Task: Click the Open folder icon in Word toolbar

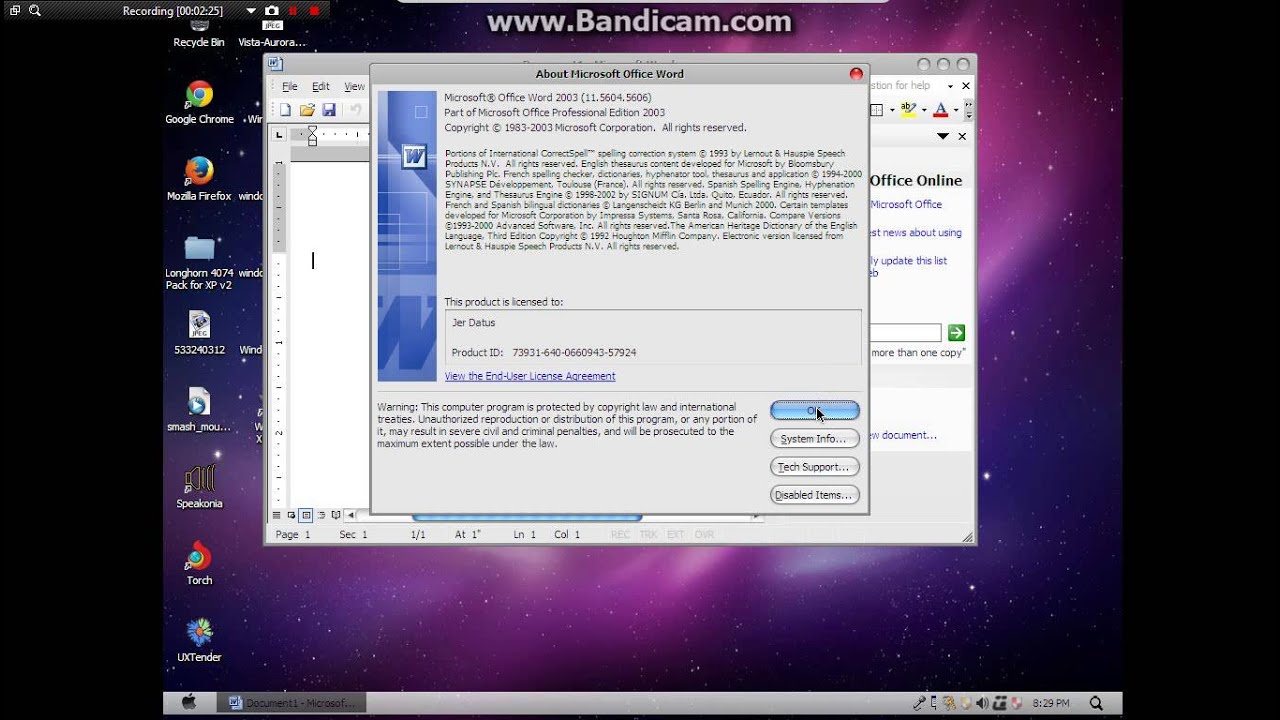Action: 307,110
